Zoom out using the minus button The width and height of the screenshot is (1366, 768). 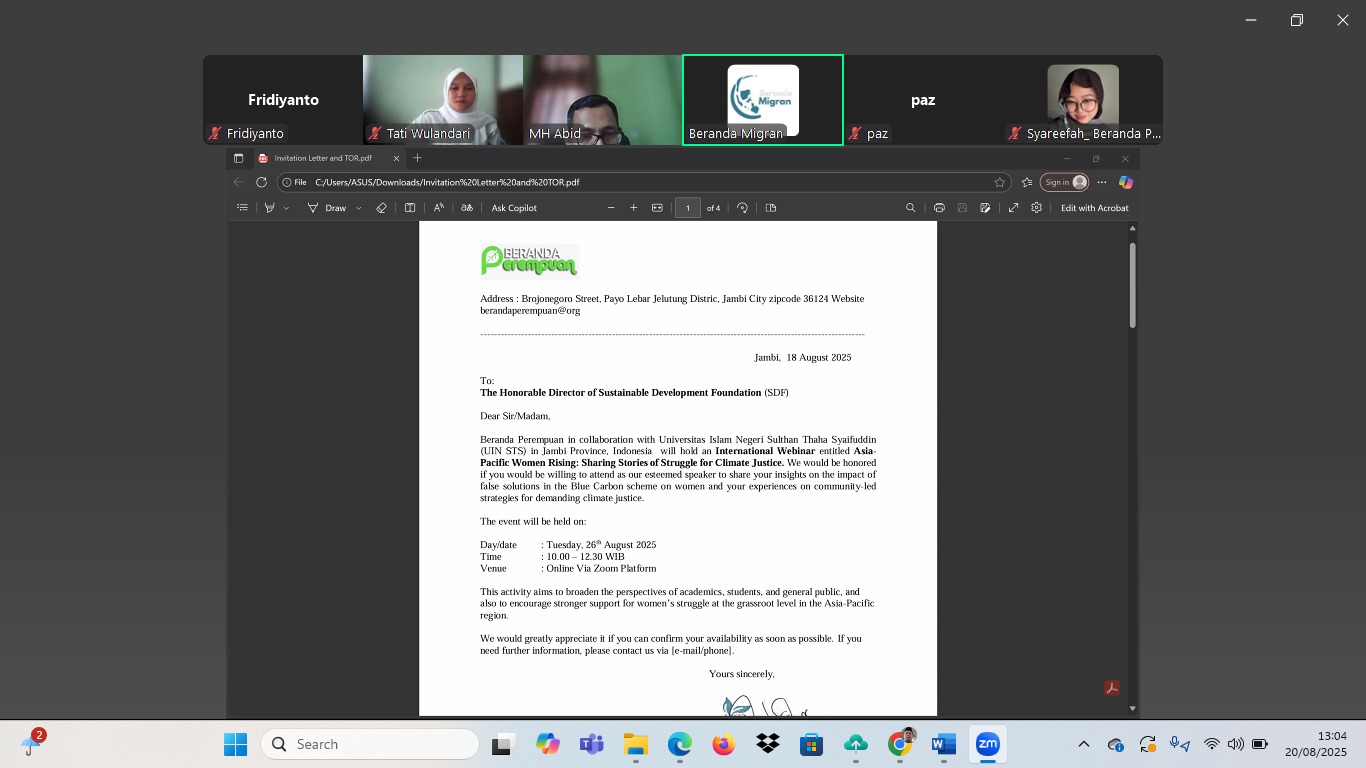[x=611, y=208]
